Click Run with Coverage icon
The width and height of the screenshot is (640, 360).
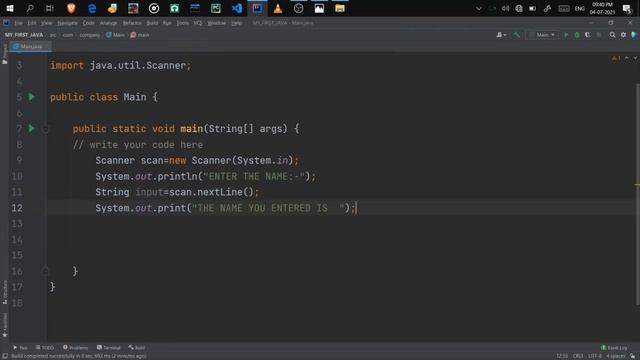tap(588, 35)
